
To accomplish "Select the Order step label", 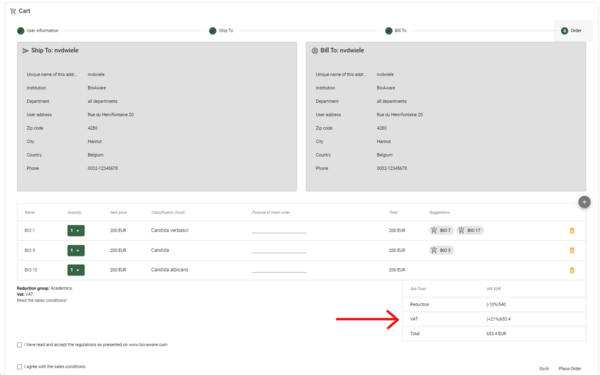I will point(576,31).
